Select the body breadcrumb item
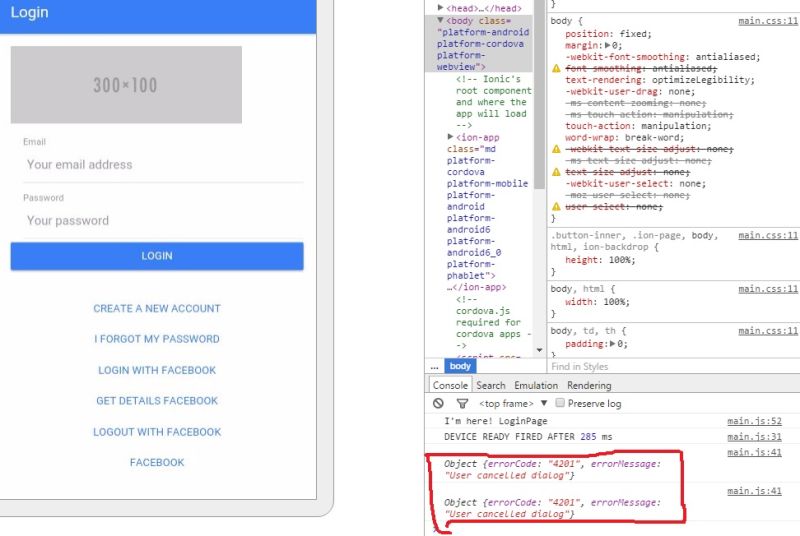This screenshot has height=536, width=800. (460, 366)
